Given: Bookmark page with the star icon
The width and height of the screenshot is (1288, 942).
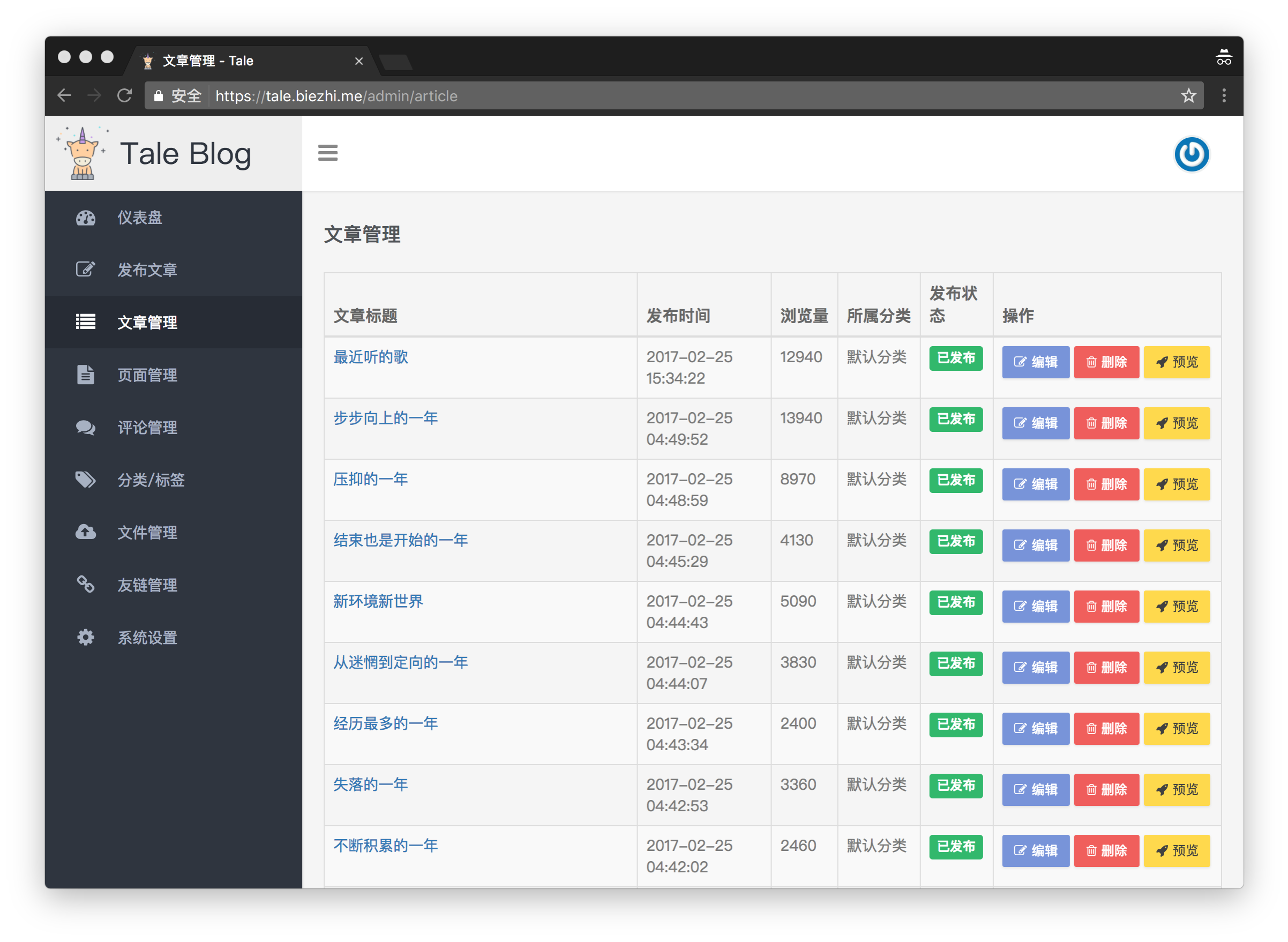Looking at the screenshot, I should tap(1188, 96).
